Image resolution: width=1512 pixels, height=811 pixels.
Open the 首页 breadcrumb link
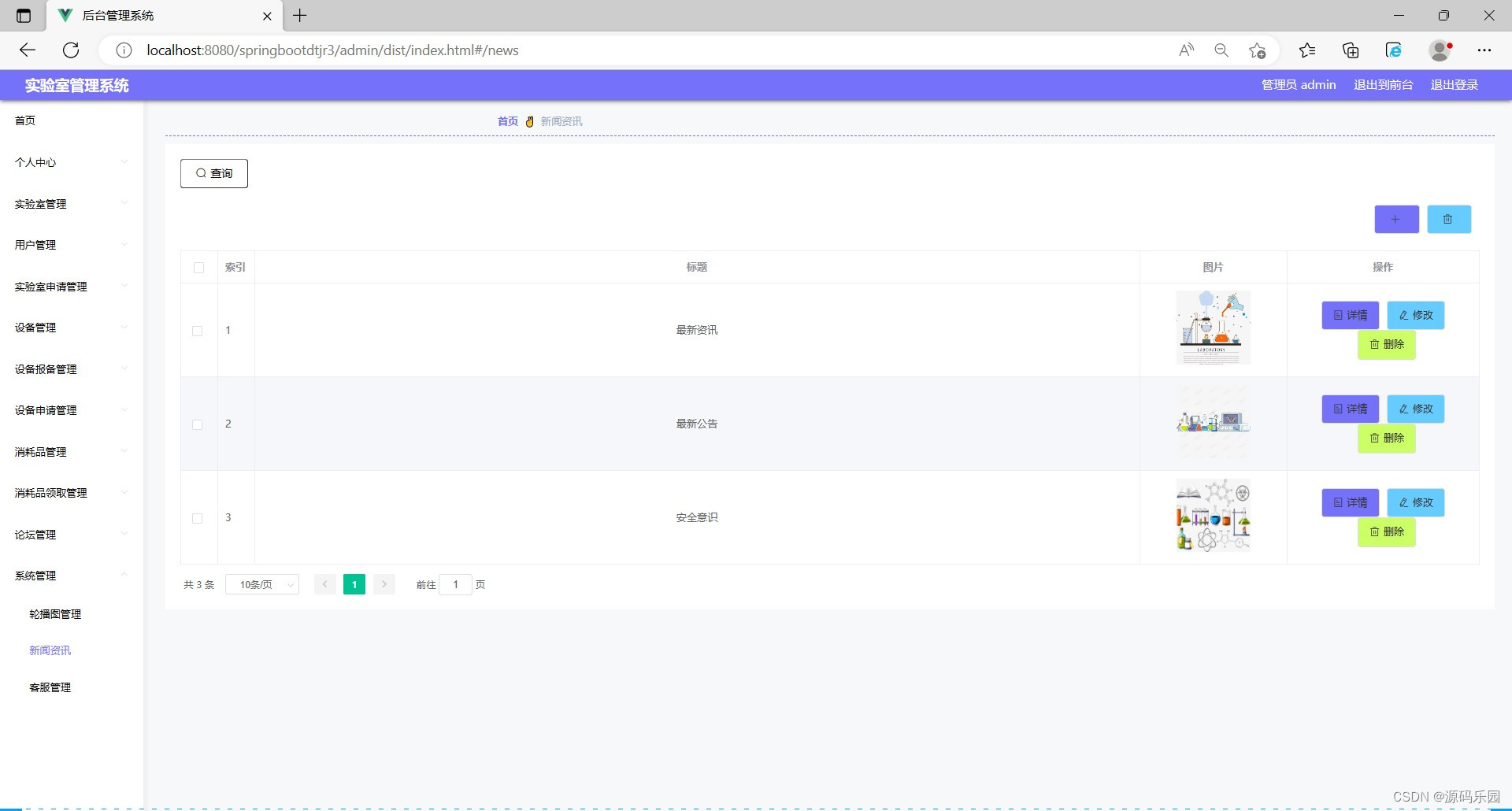[507, 121]
